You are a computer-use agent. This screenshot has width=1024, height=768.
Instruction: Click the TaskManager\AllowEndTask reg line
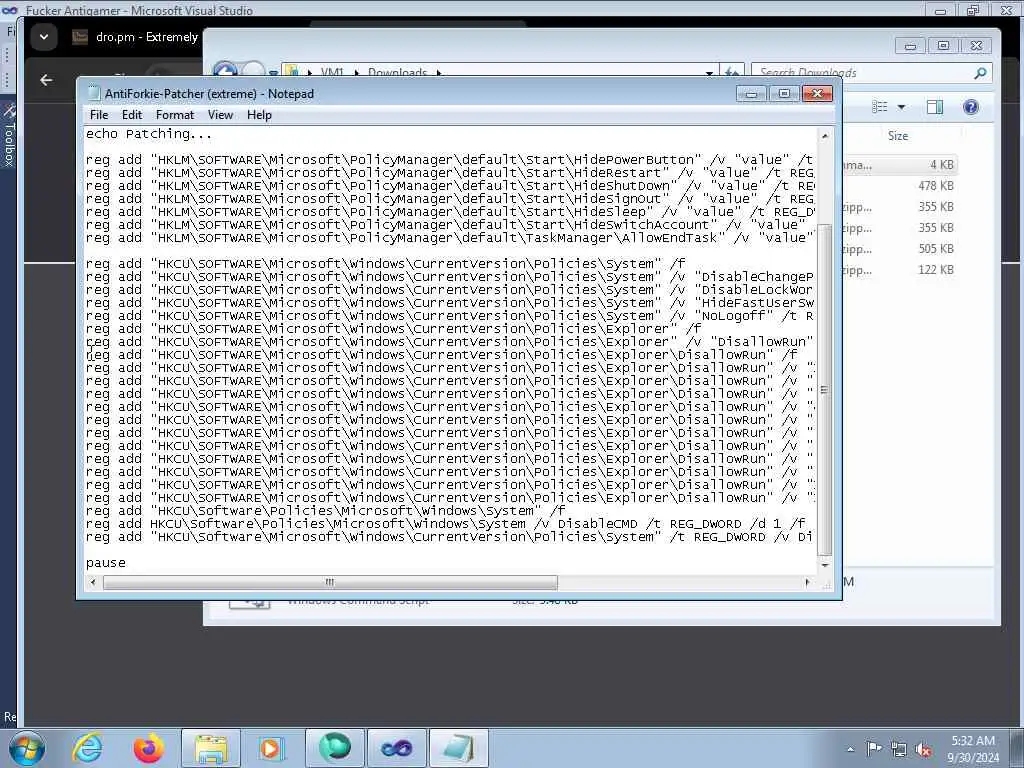pos(449,238)
